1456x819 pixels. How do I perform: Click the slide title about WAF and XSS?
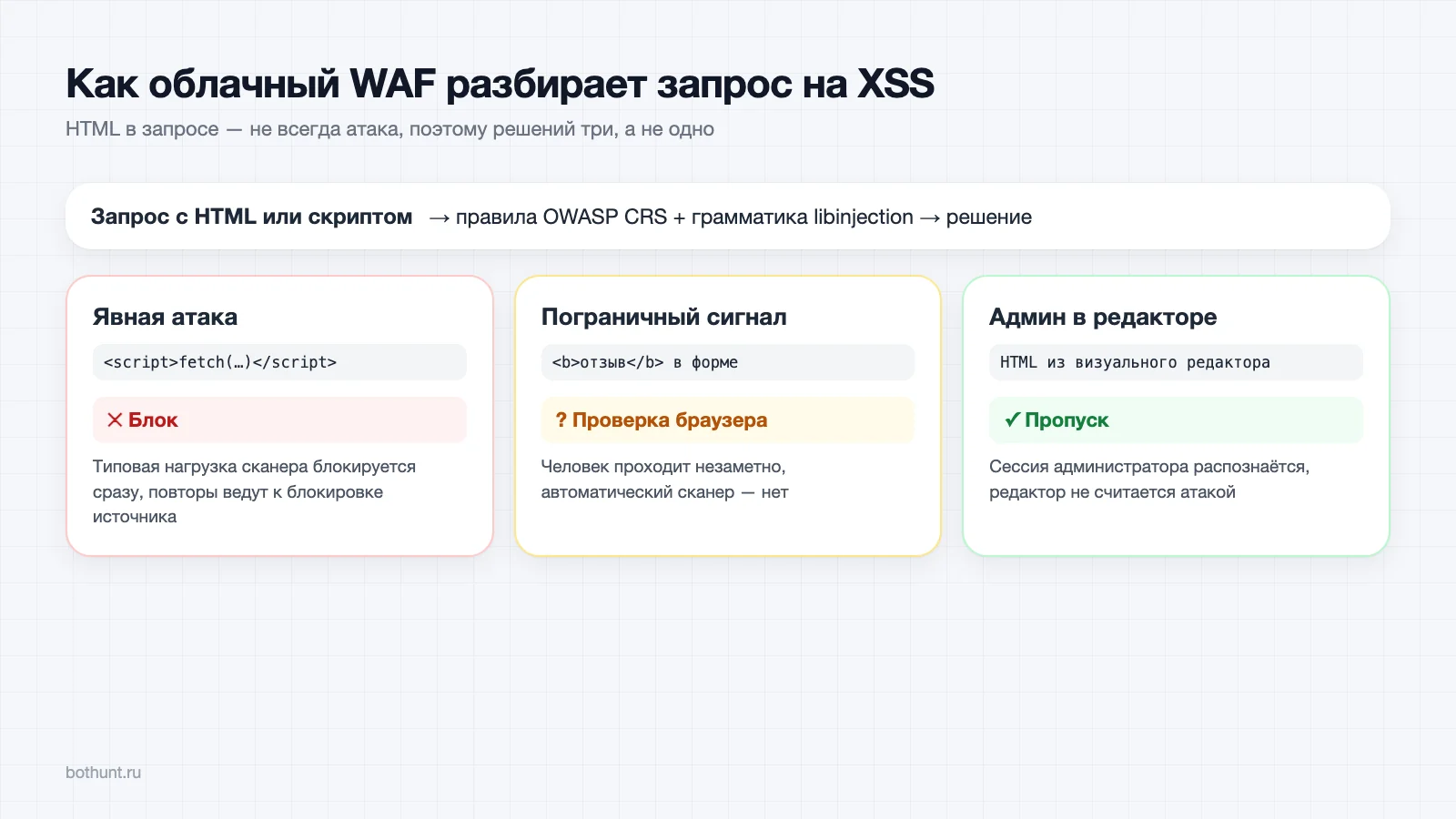tap(500, 84)
